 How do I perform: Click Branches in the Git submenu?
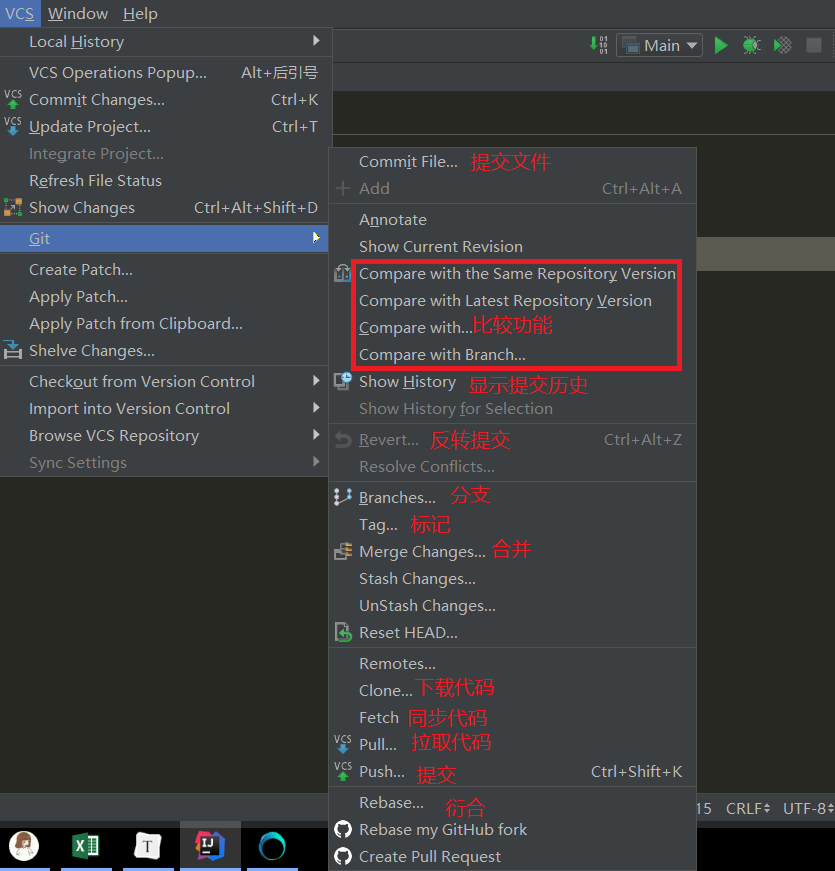(397, 497)
